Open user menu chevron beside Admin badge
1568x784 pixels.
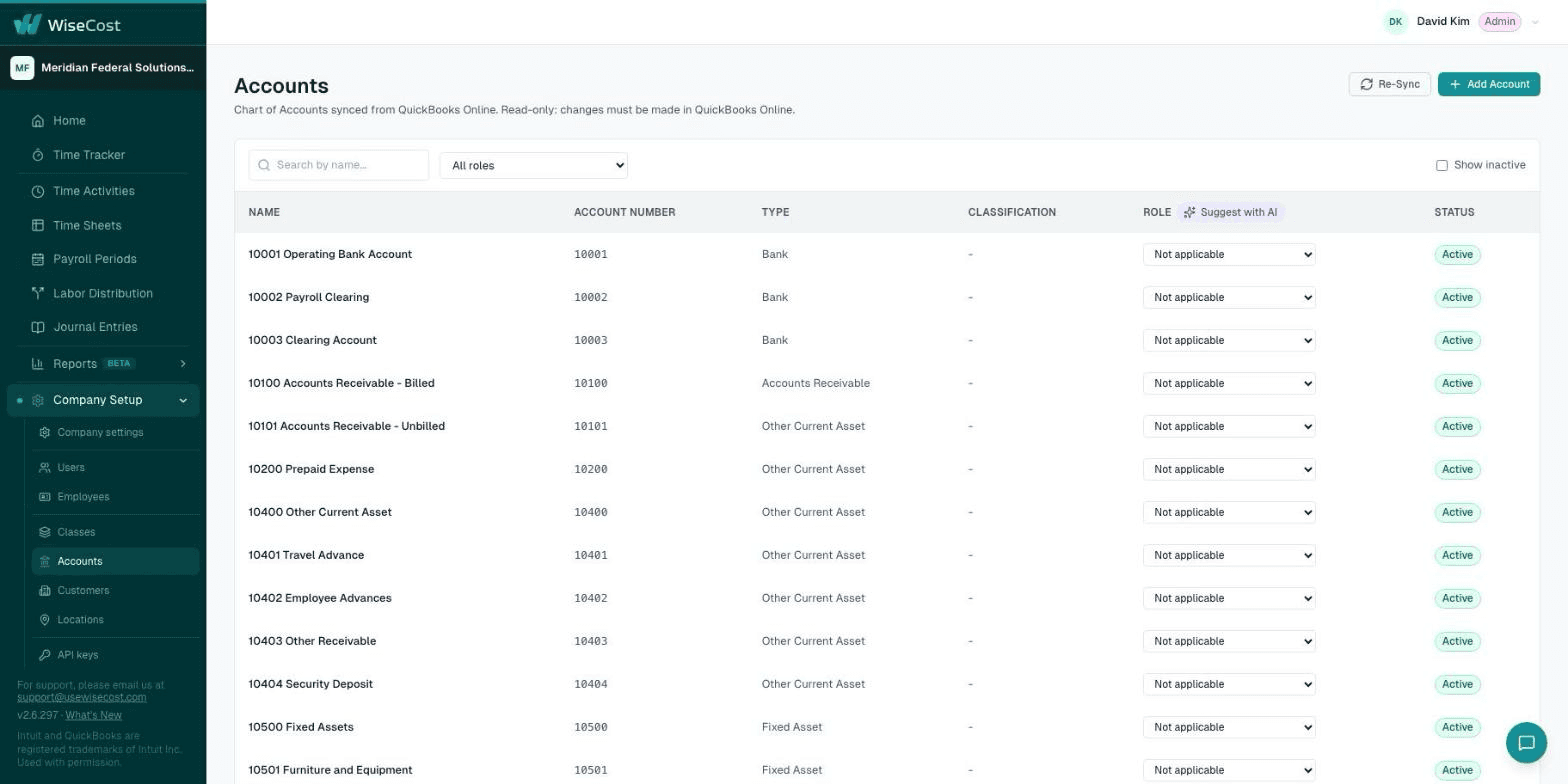[x=1535, y=23]
